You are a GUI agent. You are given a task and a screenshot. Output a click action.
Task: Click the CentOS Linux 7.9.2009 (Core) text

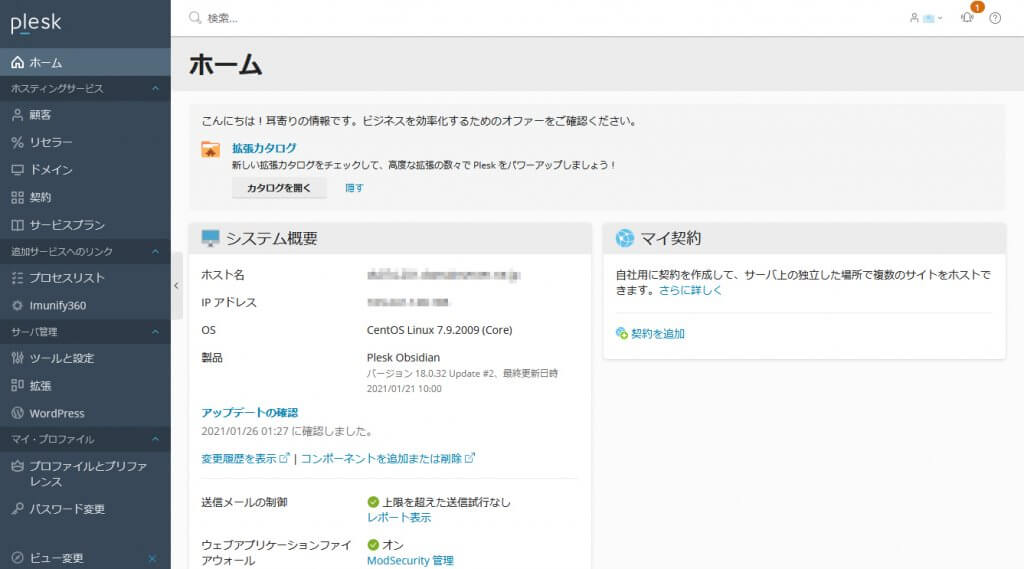coord(440,330)
